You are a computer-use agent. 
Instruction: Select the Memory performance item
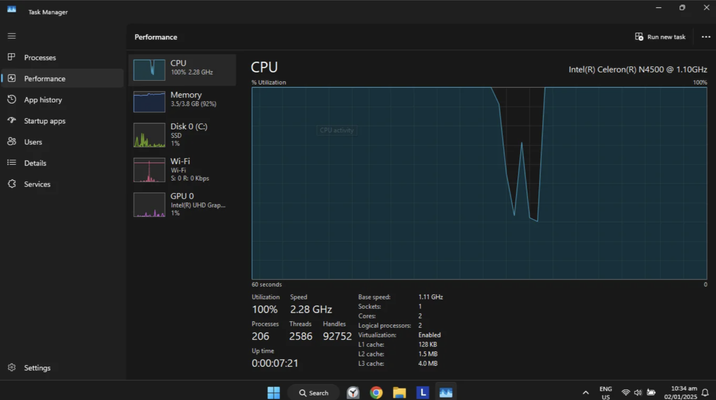[x=182, y=101]
